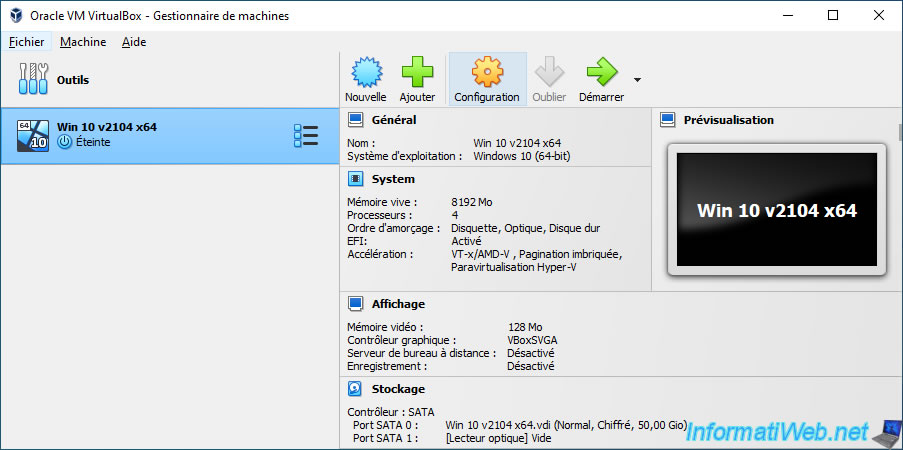The width and height of the screenshot is (903, 450).
Task: Open the Fichier menu
Action: (x=26, y=42)
